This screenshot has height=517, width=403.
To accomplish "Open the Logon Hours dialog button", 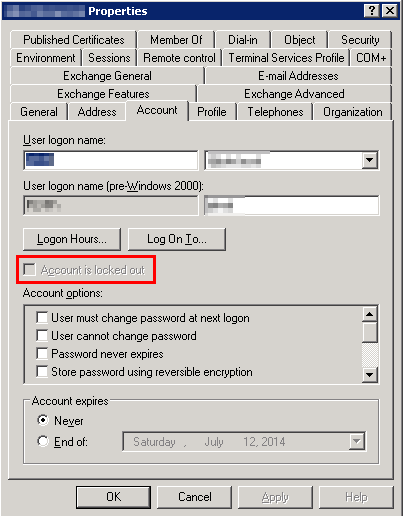I will coord(72,239).
